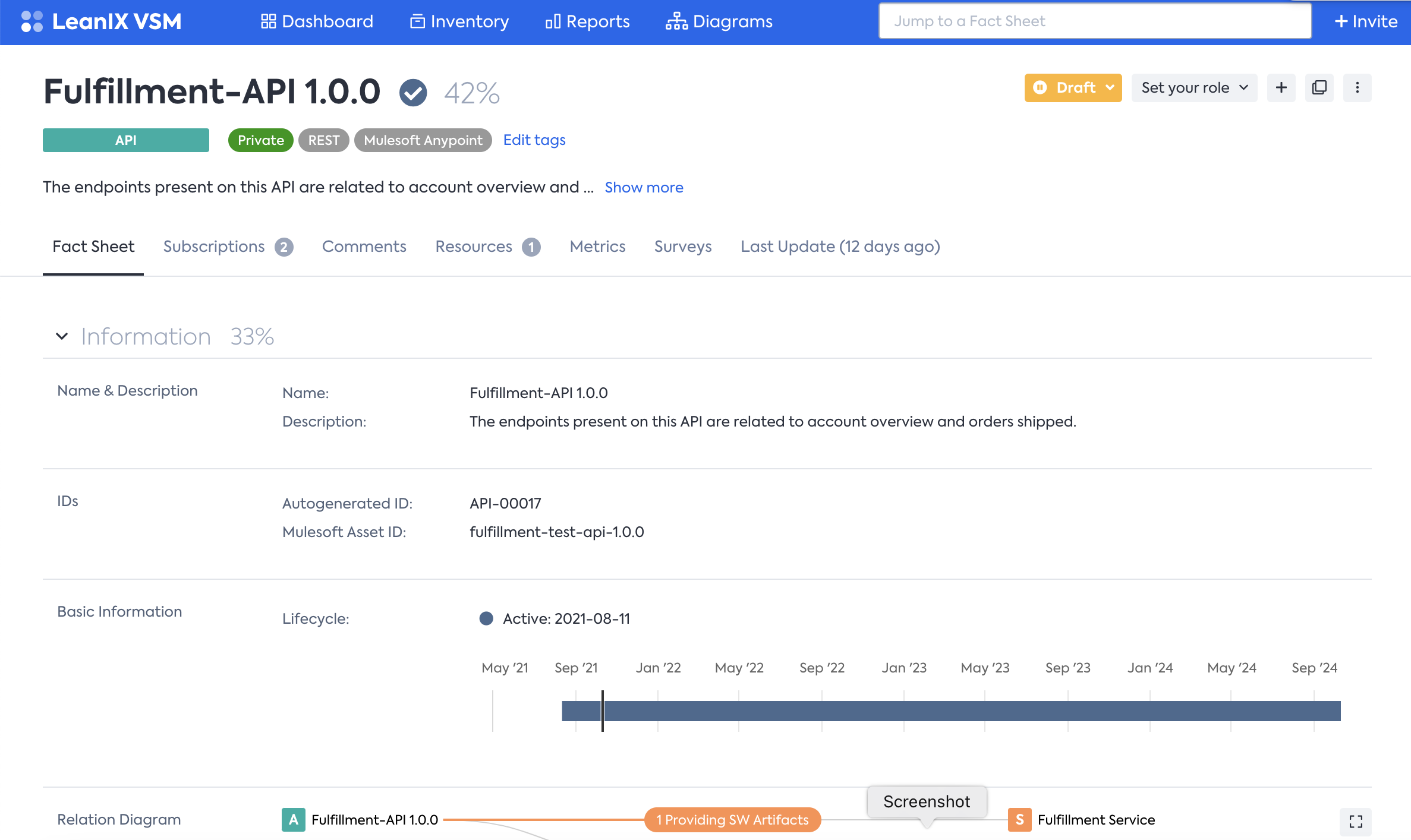
Task: Open the Resources tab
Action: [x=487, y=247]
